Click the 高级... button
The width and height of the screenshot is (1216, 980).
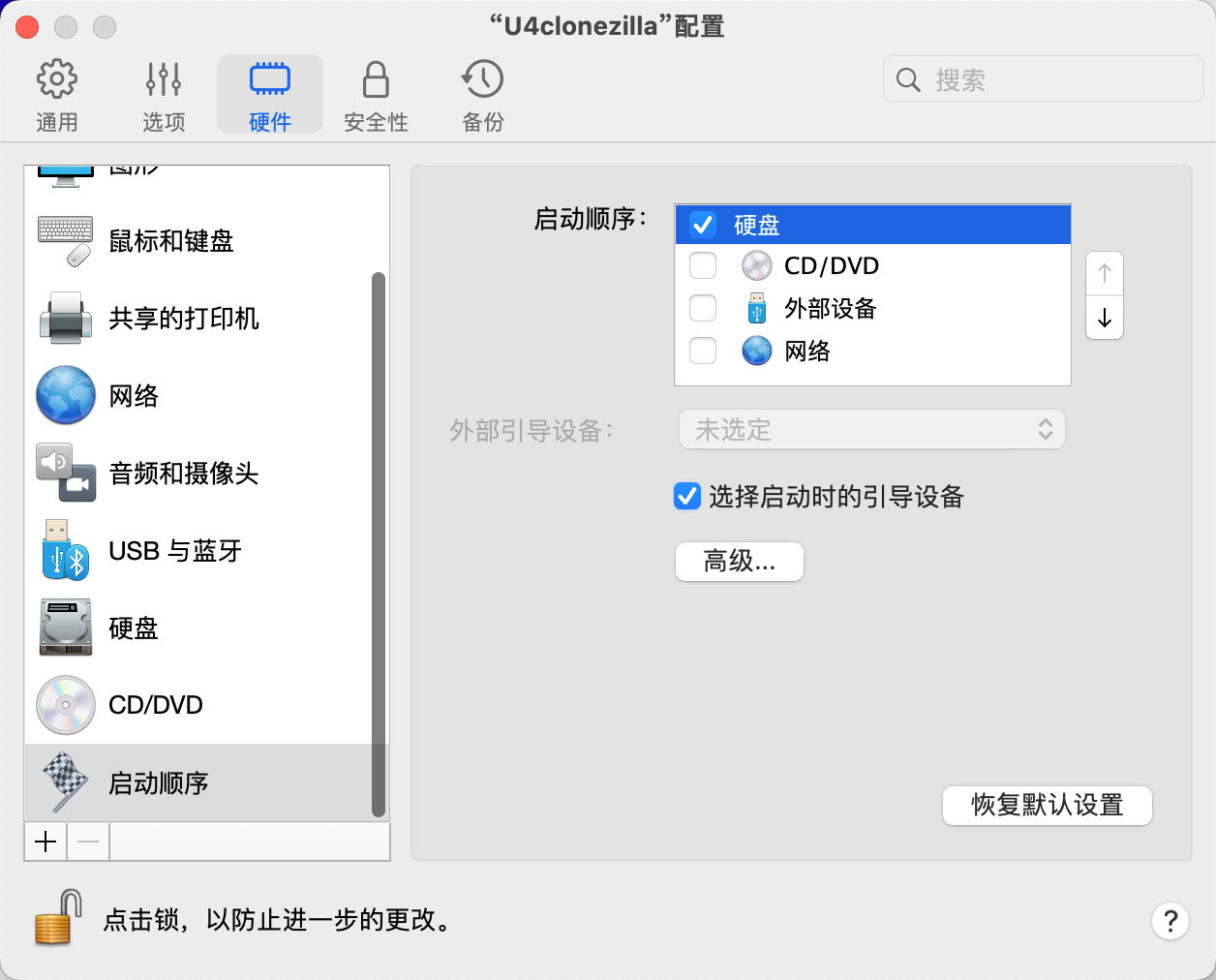tap(739, 562)
